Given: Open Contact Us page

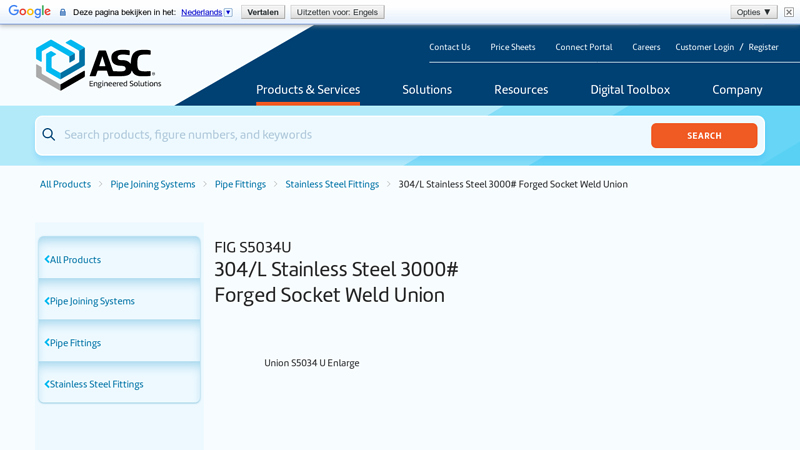Looking at the screenshot, I should 449,47.
